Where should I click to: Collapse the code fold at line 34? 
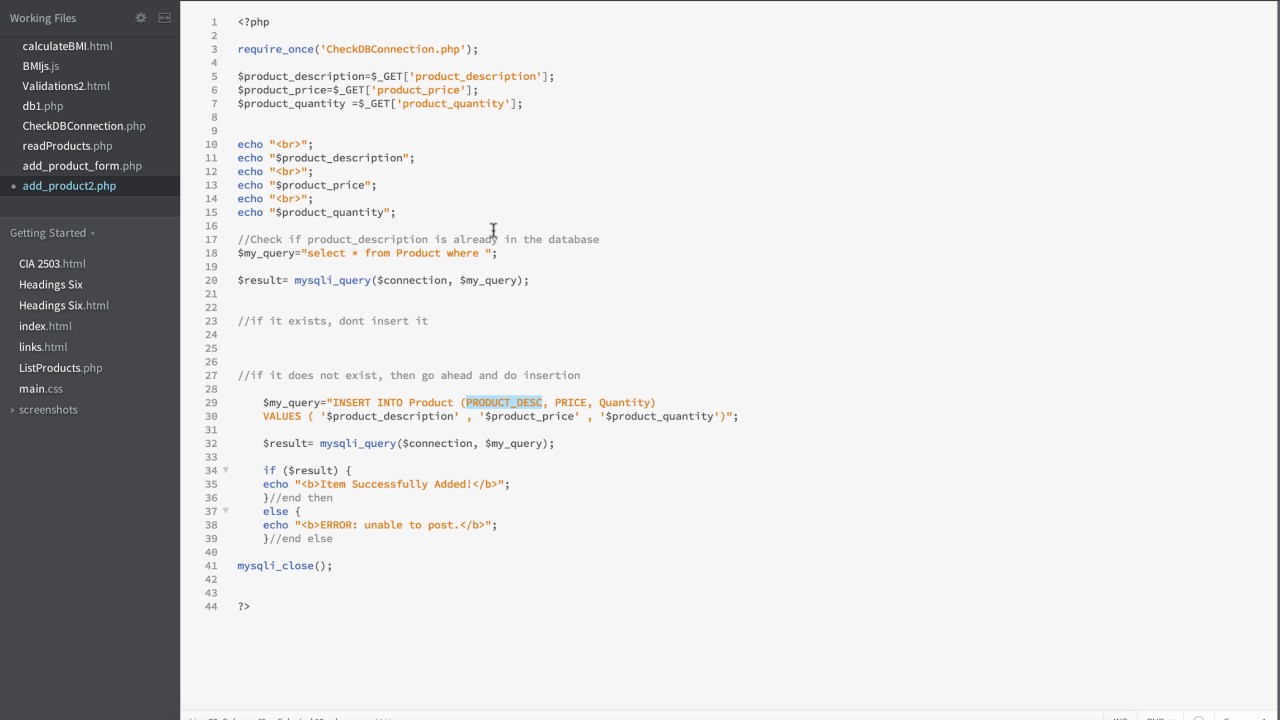225,470
